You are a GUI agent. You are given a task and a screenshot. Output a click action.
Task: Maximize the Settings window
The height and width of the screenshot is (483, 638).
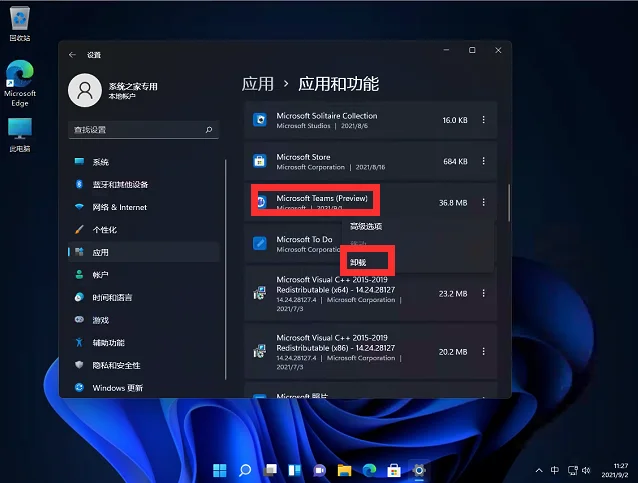(472, 50)
